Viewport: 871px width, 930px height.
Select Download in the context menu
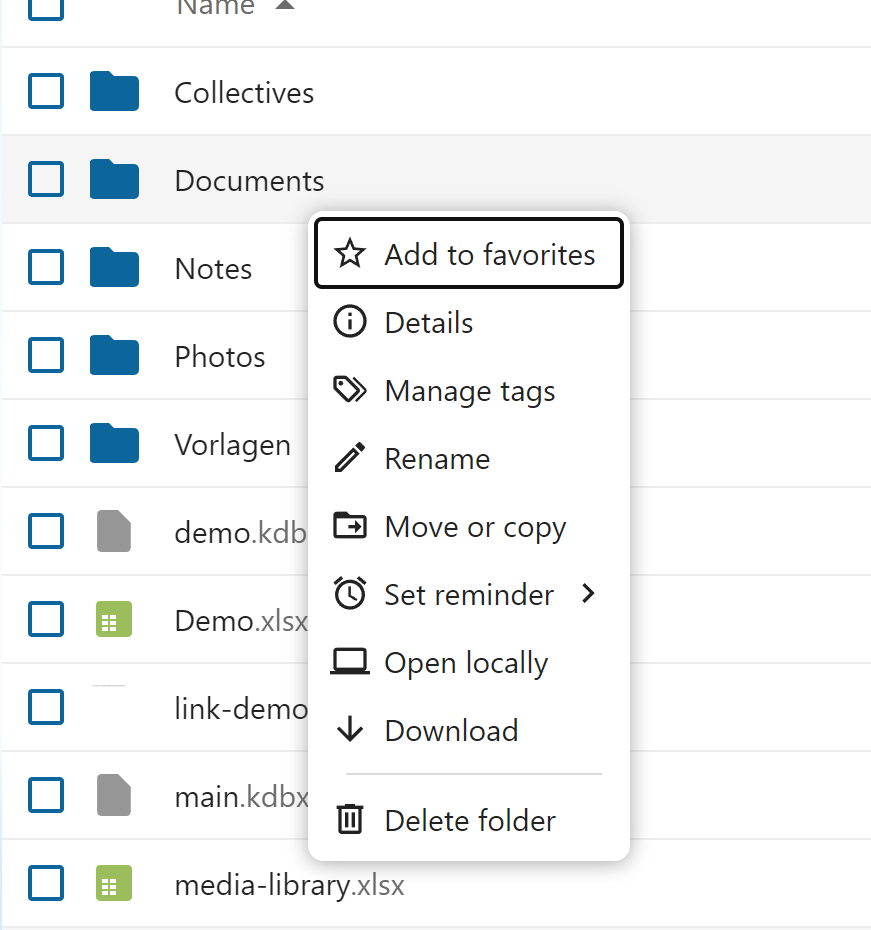tap(451, 731)
